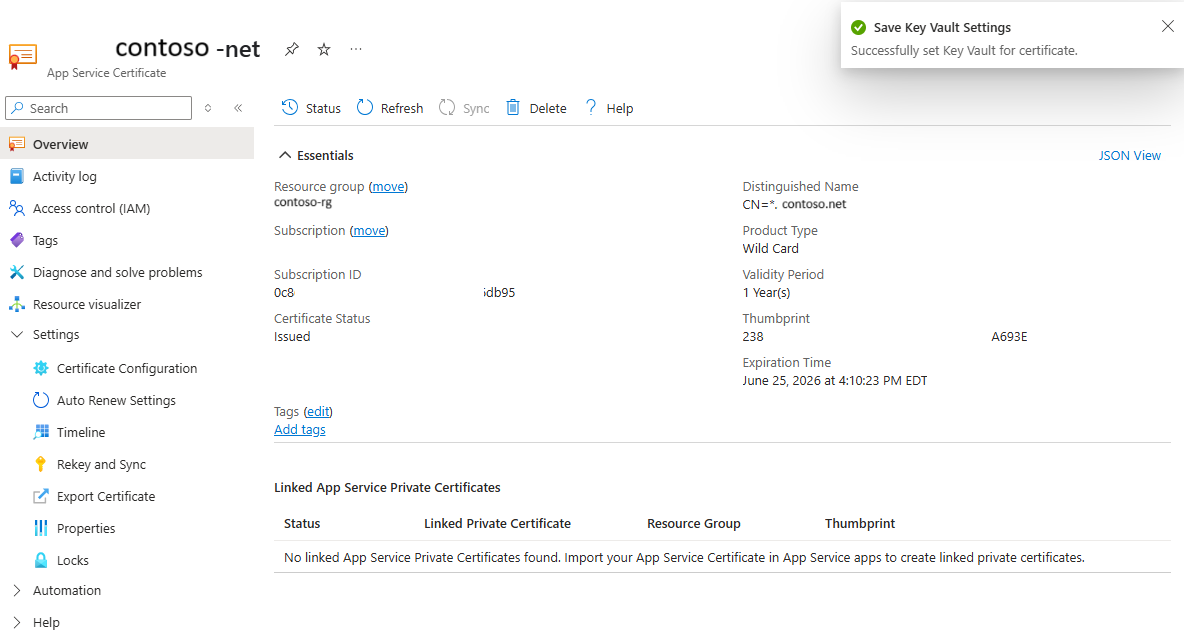Go to Rekey and Sync

pos(101,465)
